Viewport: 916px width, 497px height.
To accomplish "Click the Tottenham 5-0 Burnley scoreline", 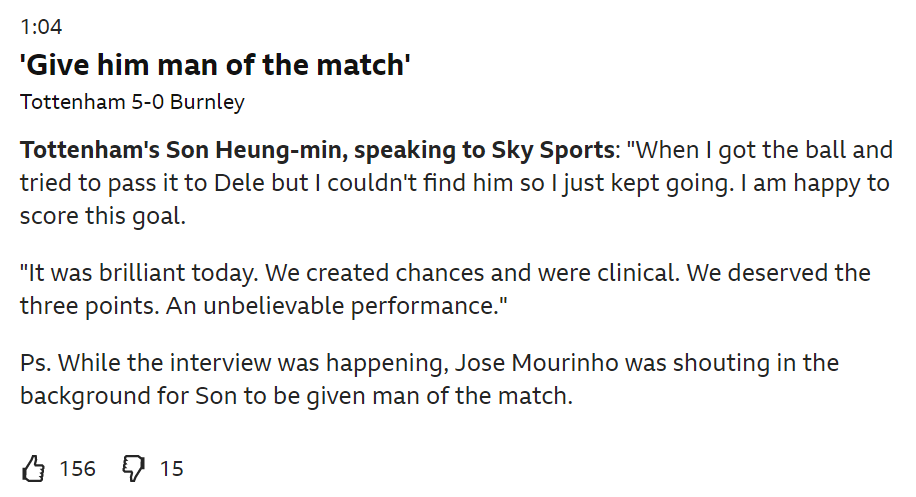I will click(132, 102).
